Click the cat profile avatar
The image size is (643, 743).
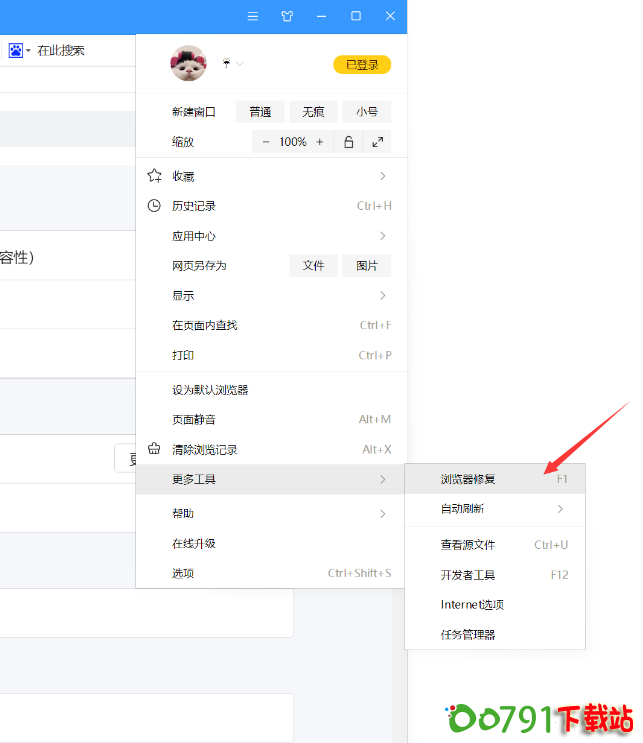[x=189, y=63]
